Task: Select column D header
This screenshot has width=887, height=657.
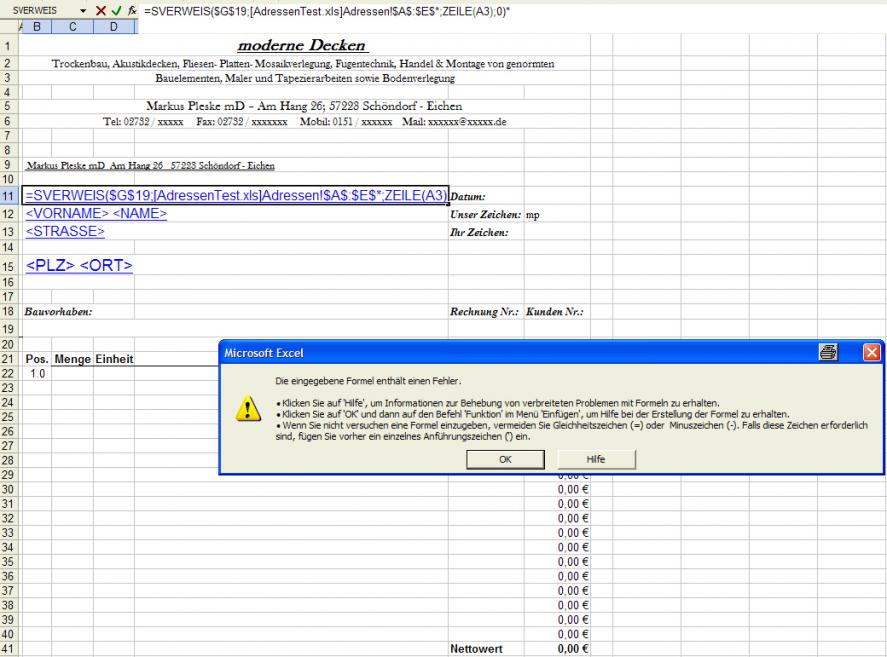Action: pyautogui.click(x=114, y=27)
